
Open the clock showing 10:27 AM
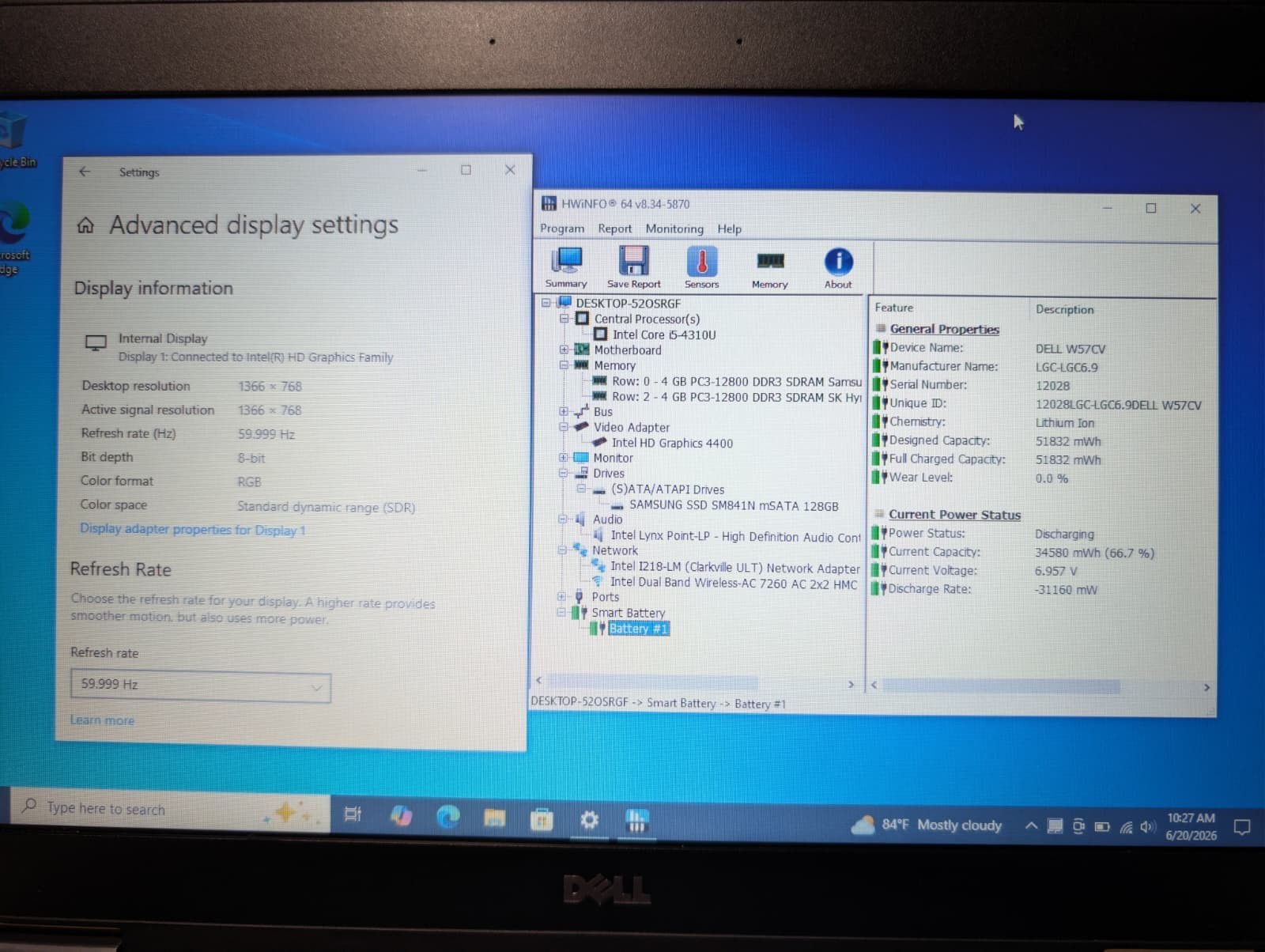coord(1191,826)
